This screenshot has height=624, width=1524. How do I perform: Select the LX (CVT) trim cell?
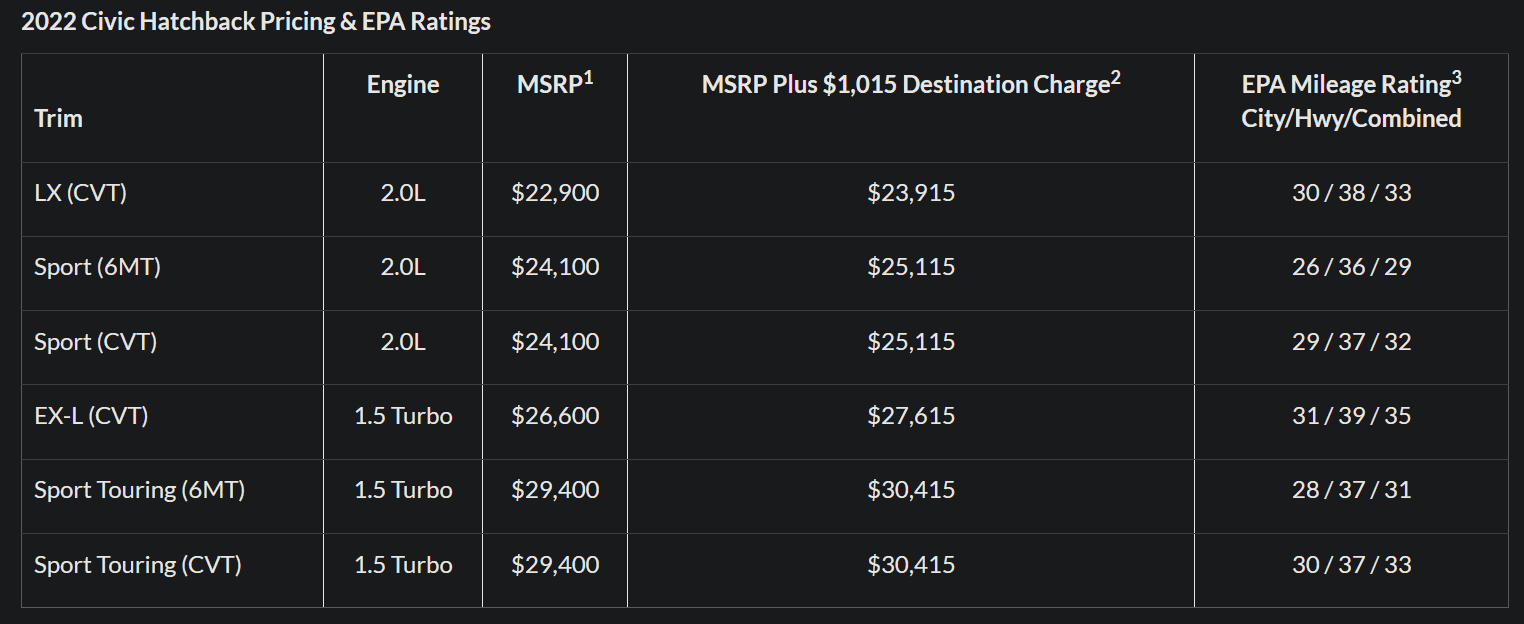pyautogui.click(x=81, y=193)
